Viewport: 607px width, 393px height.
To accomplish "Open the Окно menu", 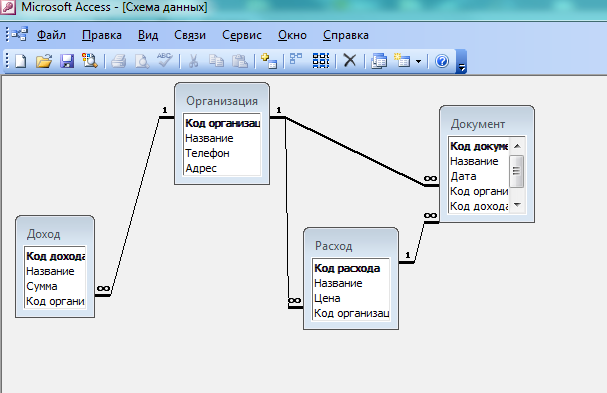I will tap(292, 35).
